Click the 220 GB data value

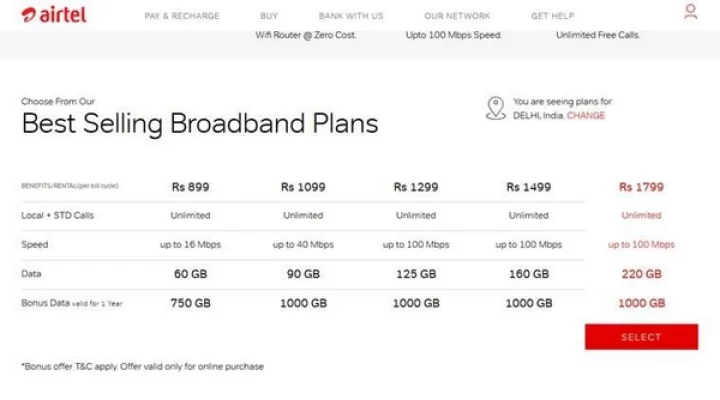pos(641,274)
